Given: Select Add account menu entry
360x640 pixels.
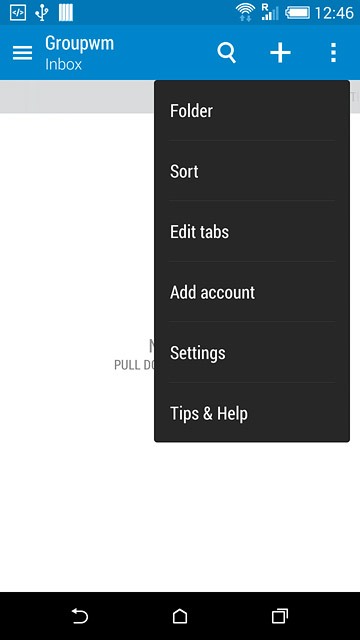Looking at the screenshot, I should 252,292.
